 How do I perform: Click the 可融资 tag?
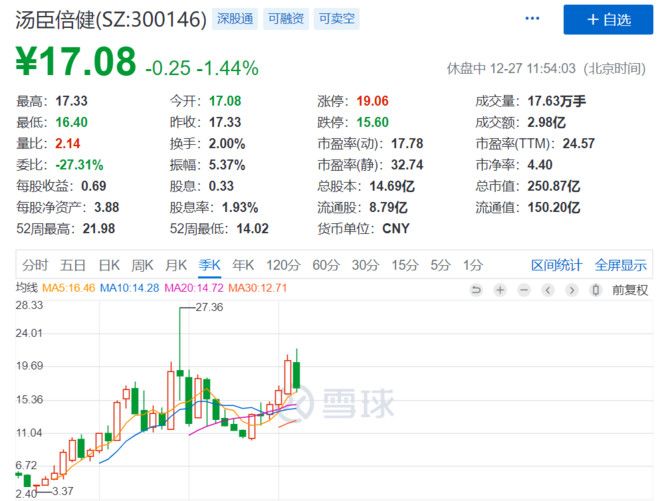[x=286, y=19]
